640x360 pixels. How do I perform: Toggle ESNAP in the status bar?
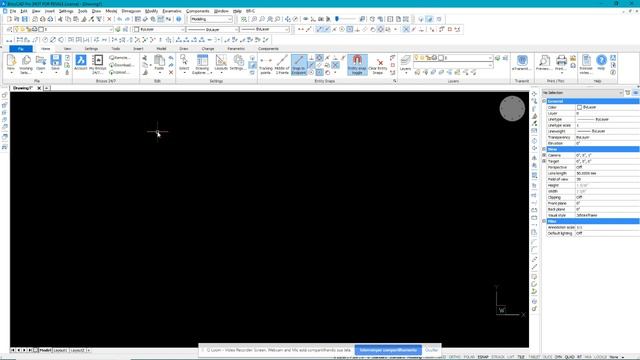tap(483, 357)
